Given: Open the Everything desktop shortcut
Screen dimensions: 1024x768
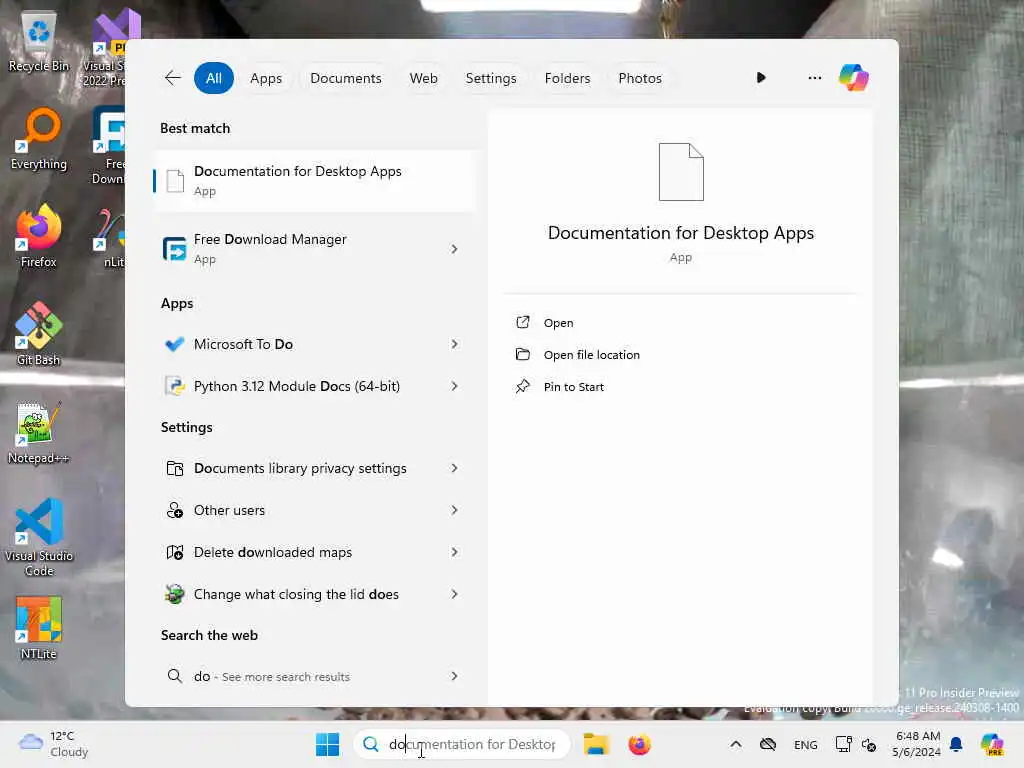Looking at the screenshot, I should coord(39,139).
